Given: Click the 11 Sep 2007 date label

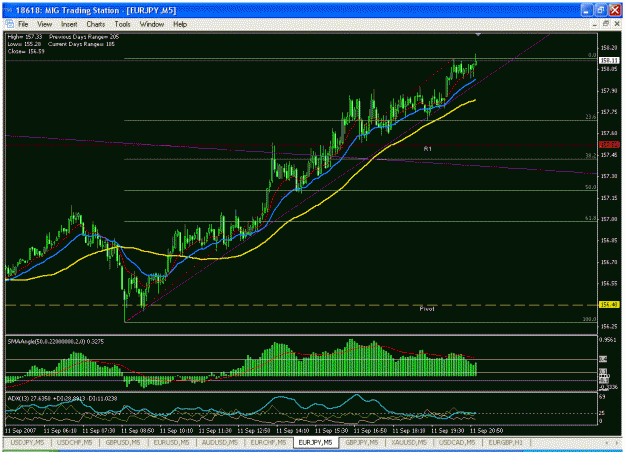Looking at the screenshot, I should tap(20, 431).
